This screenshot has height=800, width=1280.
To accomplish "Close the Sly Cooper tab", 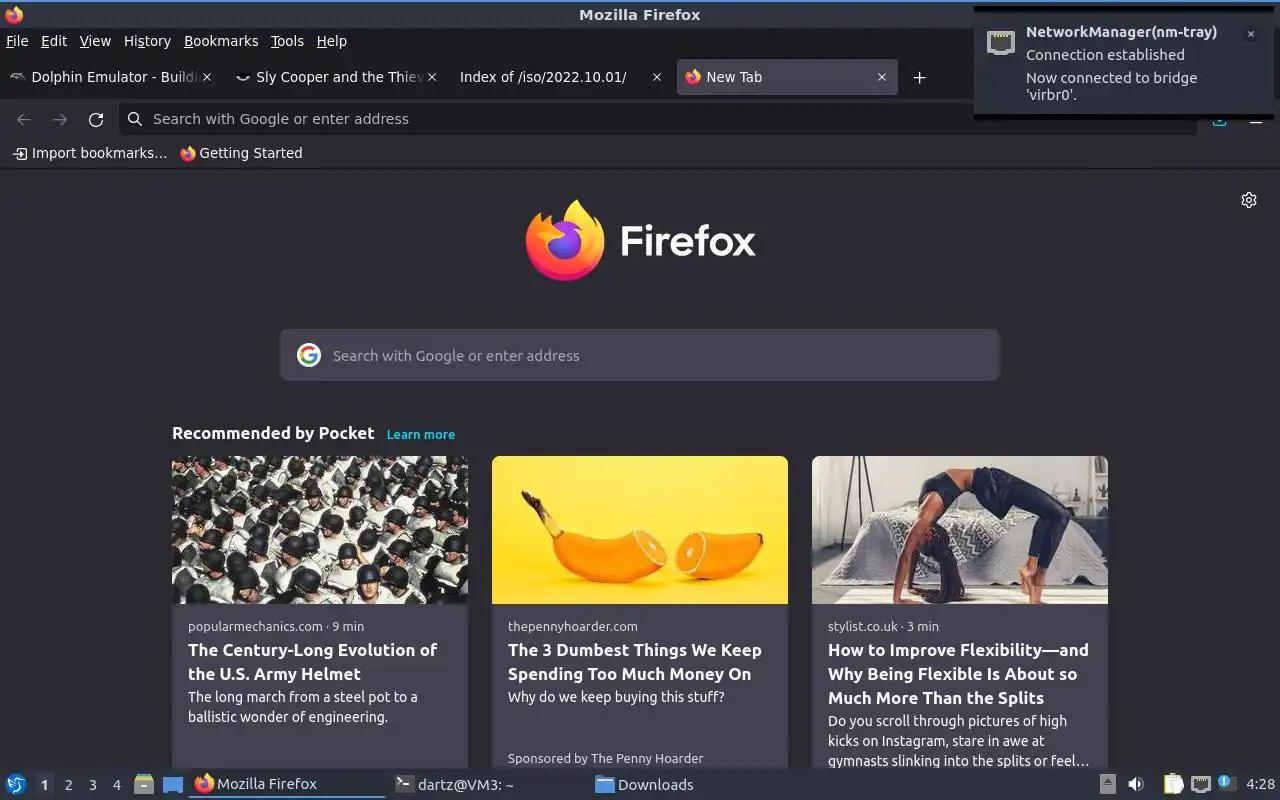I will (x=432, y=77).
